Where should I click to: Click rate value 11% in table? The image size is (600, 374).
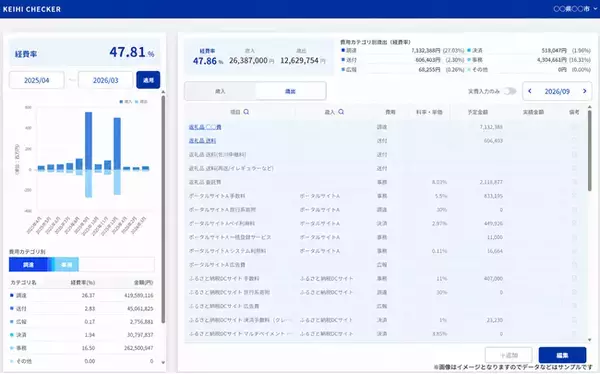[x=442, y=279]
